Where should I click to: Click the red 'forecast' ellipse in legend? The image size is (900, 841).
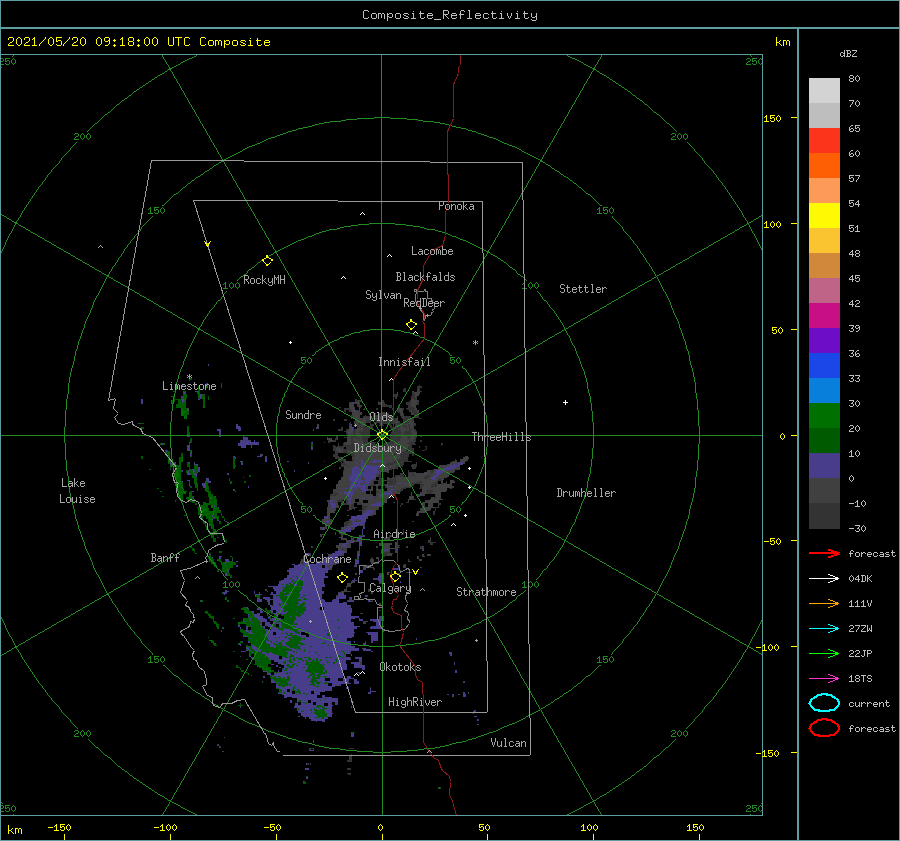824,728
